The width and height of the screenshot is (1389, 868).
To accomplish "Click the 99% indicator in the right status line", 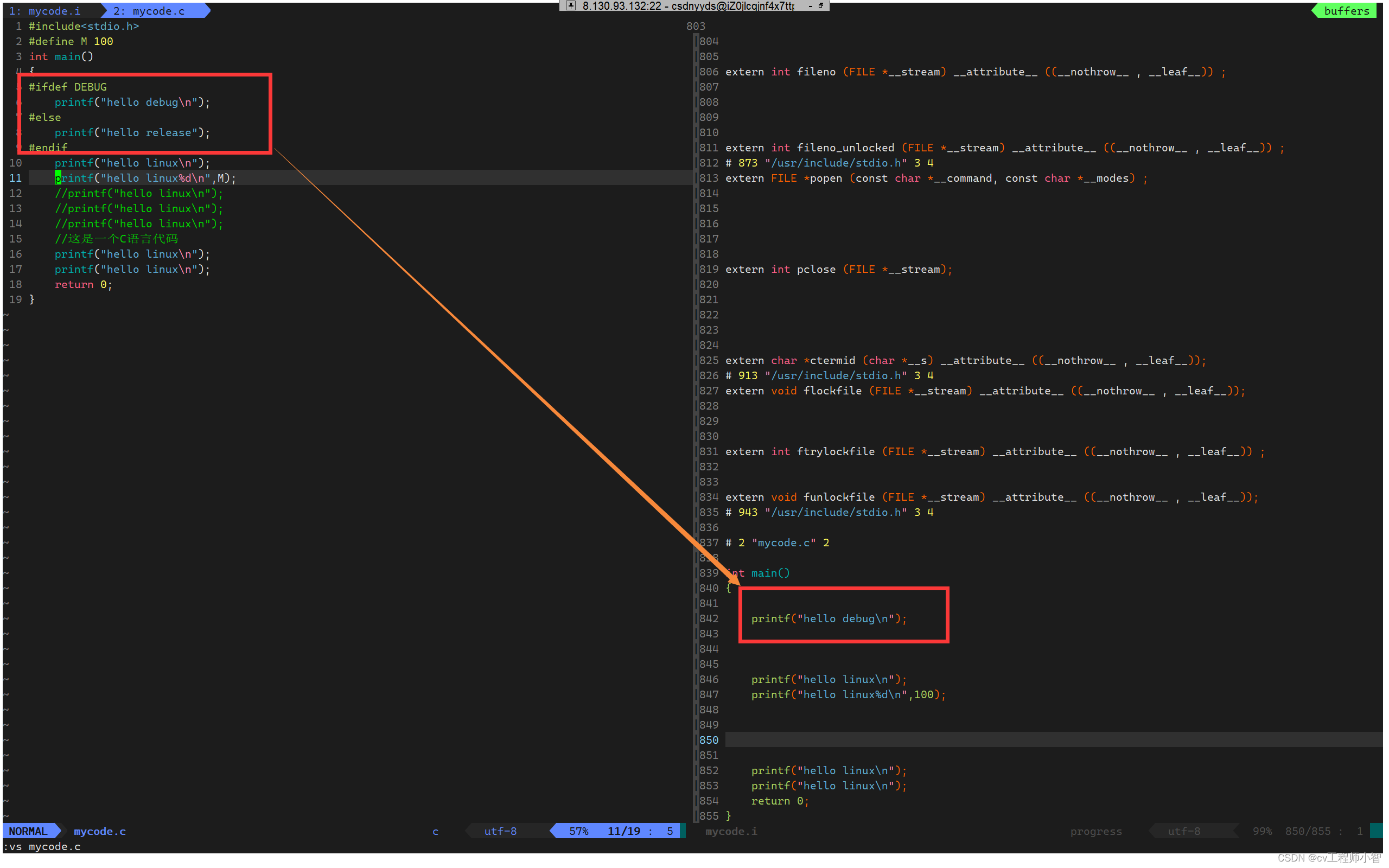I will coord(1262,831).
